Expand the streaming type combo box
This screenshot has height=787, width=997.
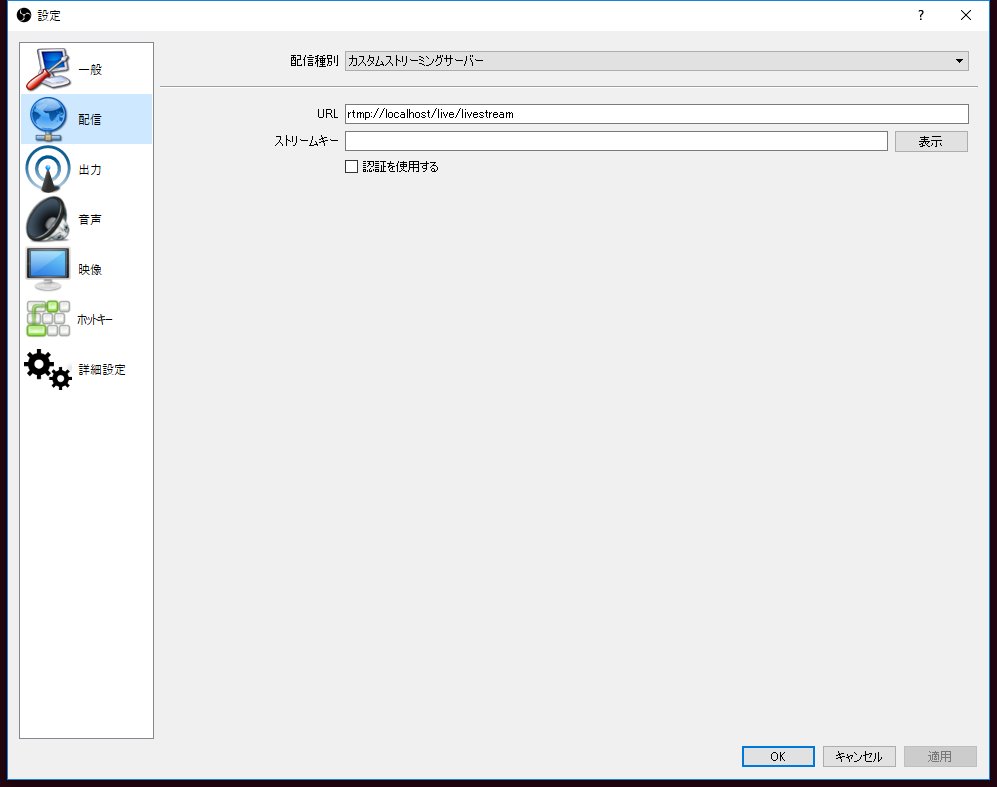click(655, 60)
